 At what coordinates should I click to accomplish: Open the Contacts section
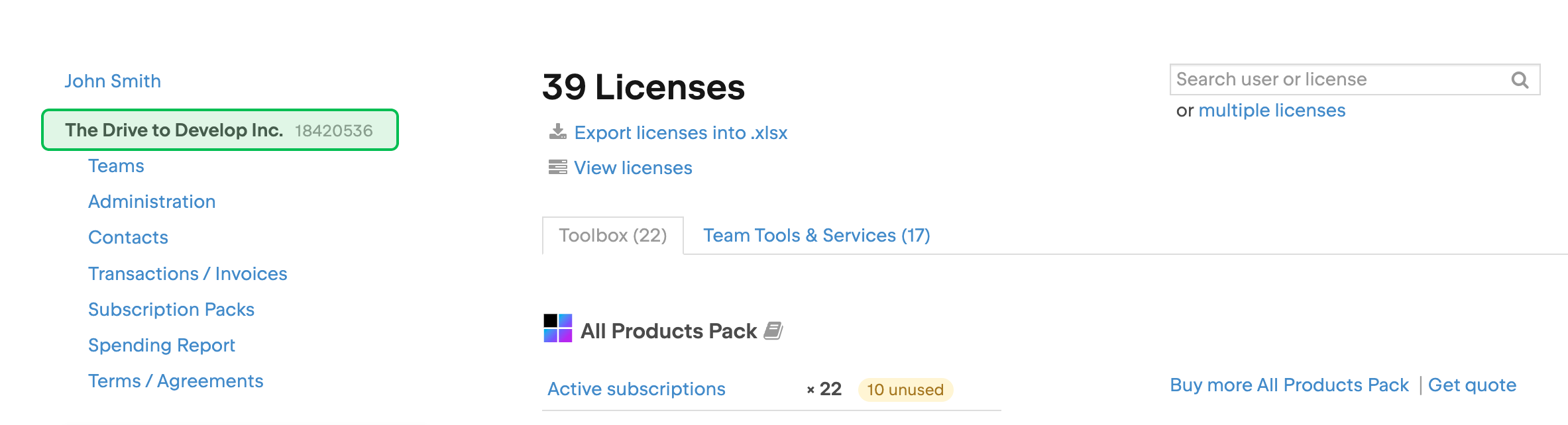point(128,237)
